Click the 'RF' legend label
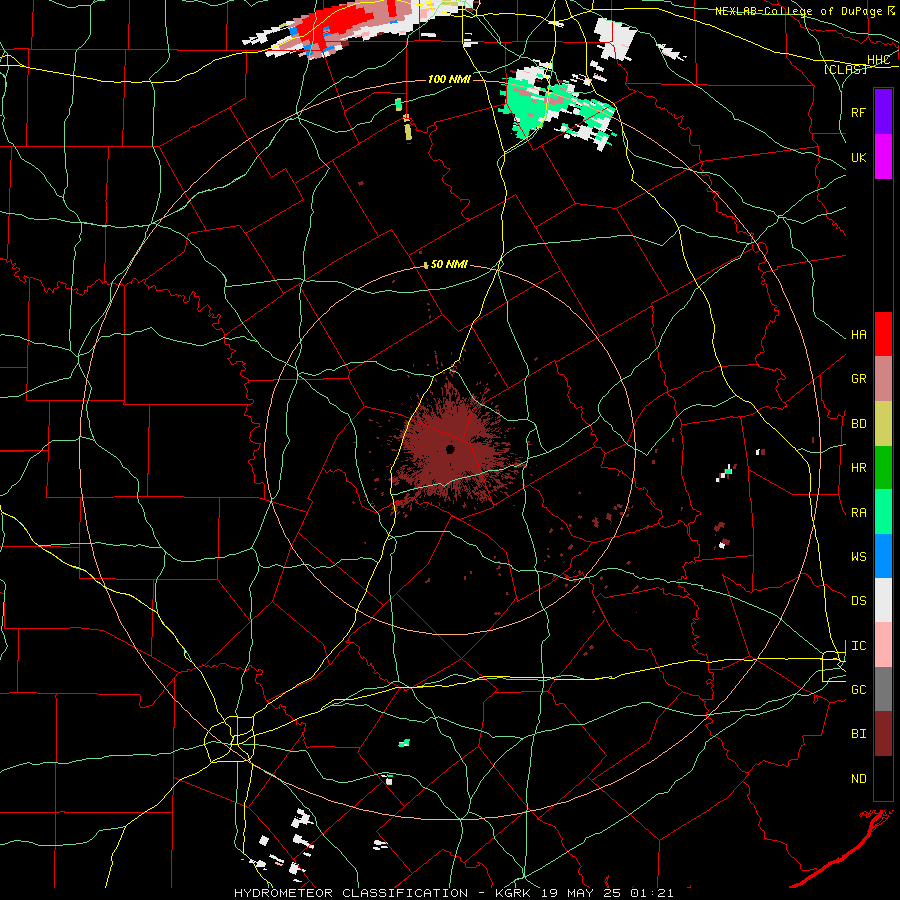Screen dimensions: 900x900 click(858, 112)
